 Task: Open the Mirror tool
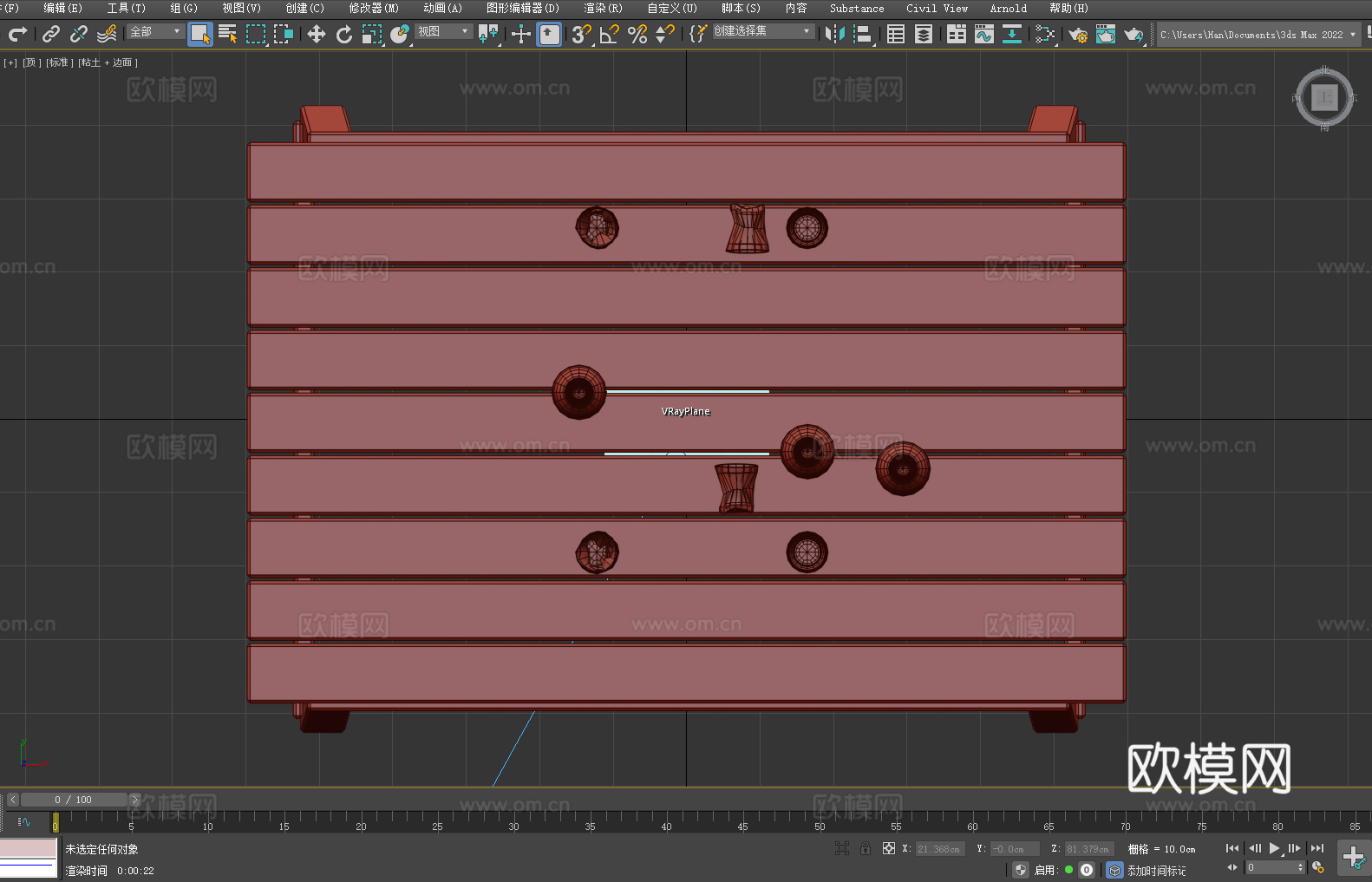834,34
